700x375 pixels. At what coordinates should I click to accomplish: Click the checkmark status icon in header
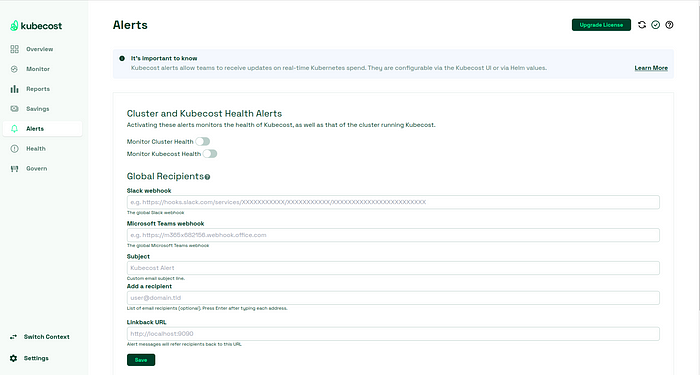click(655, 25)
